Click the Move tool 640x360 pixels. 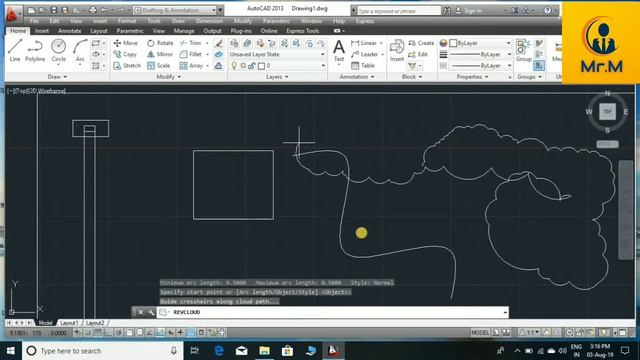[126, 43]
